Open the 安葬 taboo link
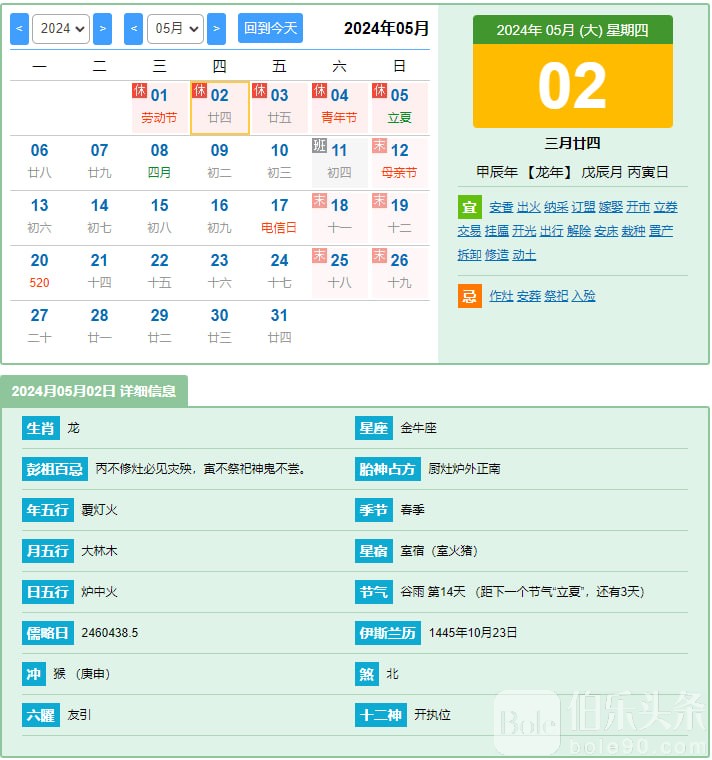 tap(529, 296)
